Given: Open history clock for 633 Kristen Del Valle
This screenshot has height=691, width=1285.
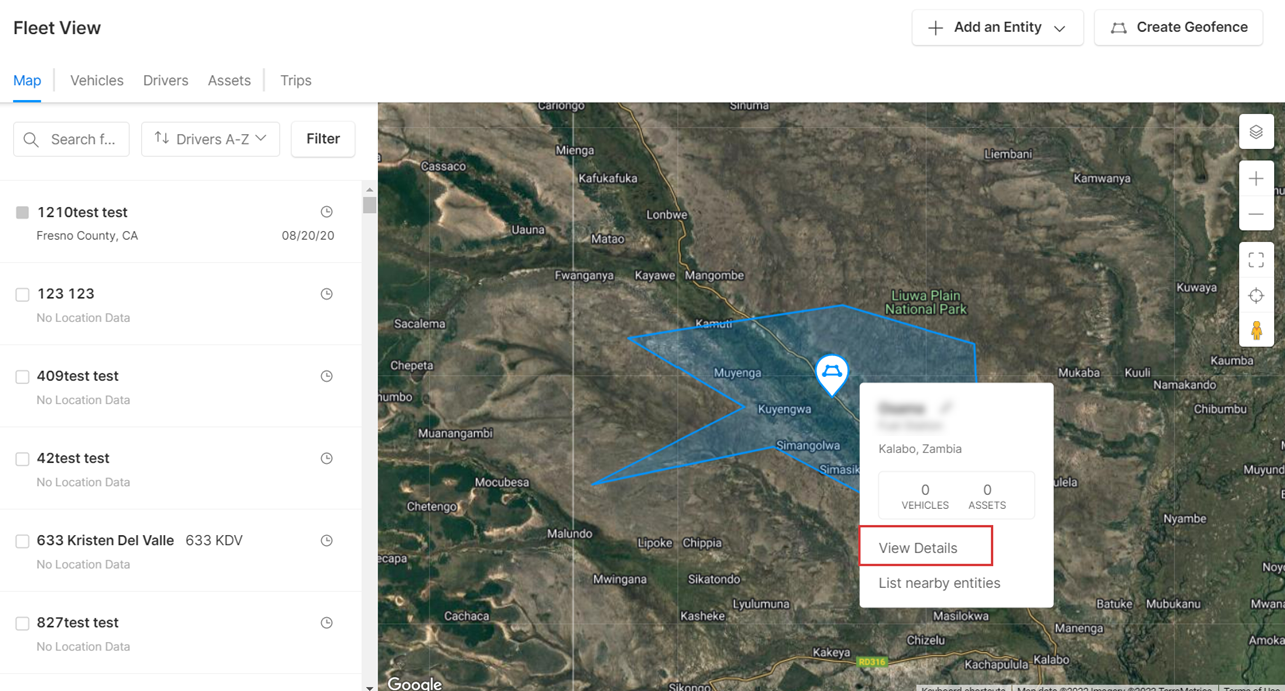Looking at the screenshot, I should (326, 540).
